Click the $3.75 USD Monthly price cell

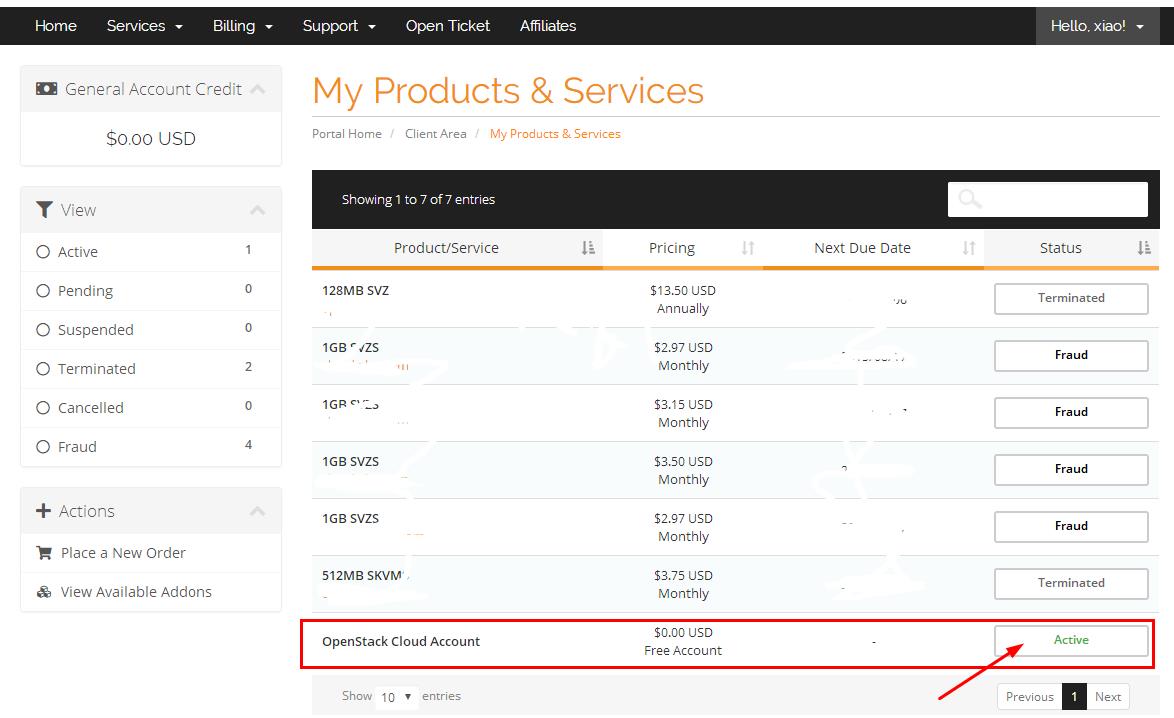click(683, 585)
